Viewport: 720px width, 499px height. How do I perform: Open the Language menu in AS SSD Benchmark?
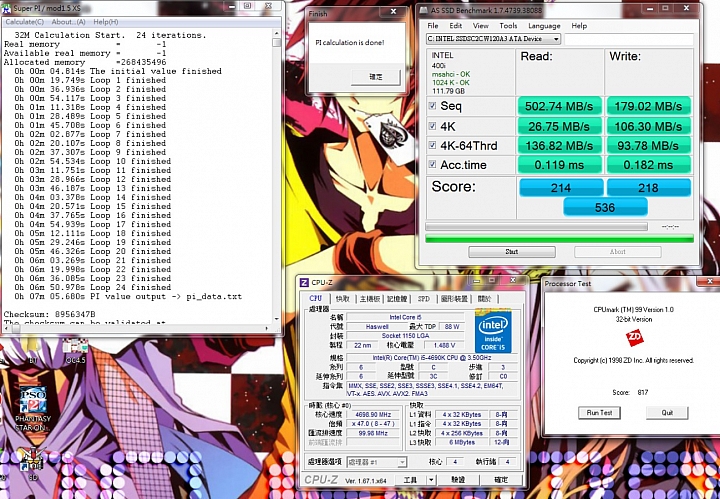pos(544,26)
